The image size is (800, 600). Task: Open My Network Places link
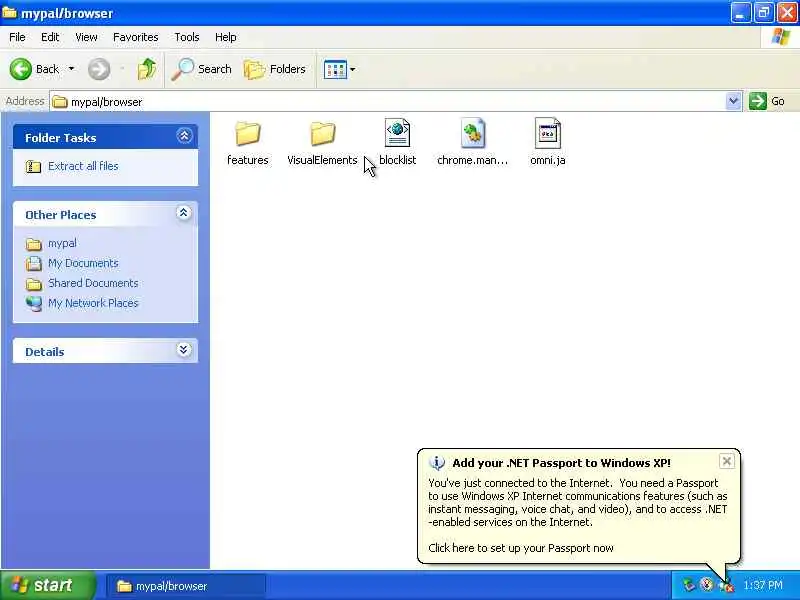(93, 303)
